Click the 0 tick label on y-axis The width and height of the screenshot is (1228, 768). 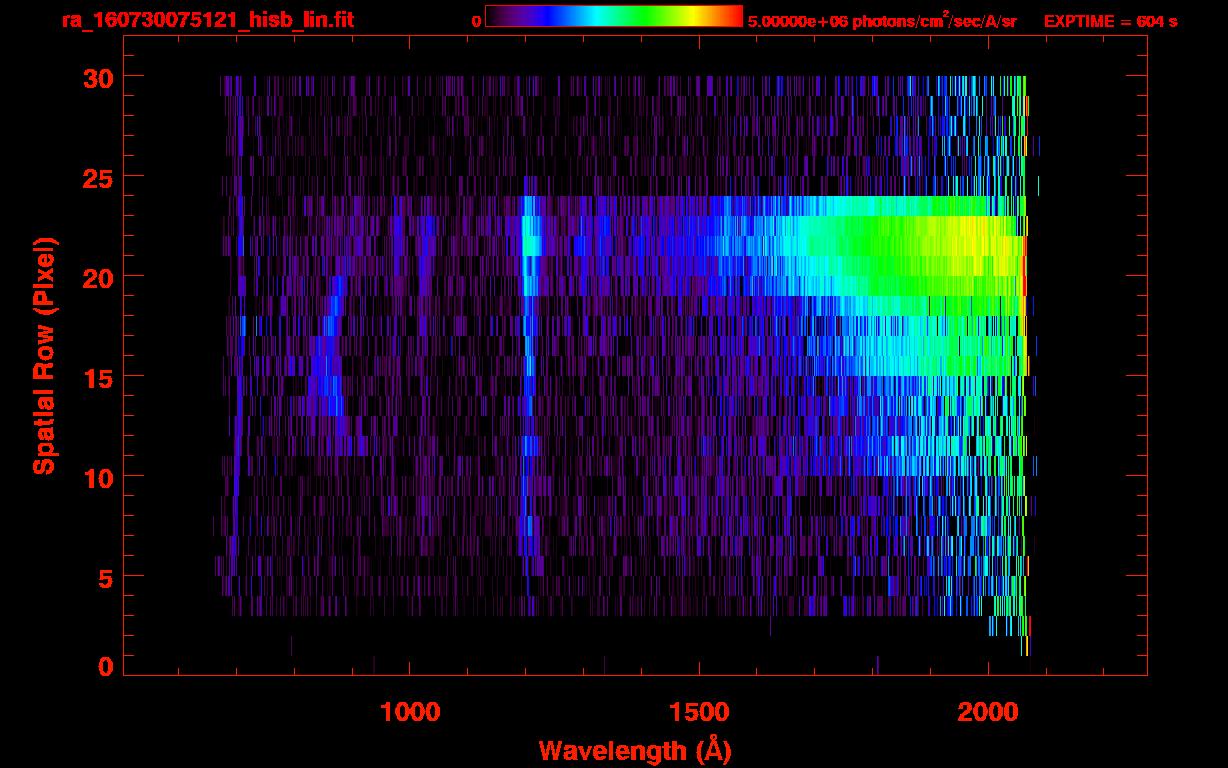coord(104,667)
